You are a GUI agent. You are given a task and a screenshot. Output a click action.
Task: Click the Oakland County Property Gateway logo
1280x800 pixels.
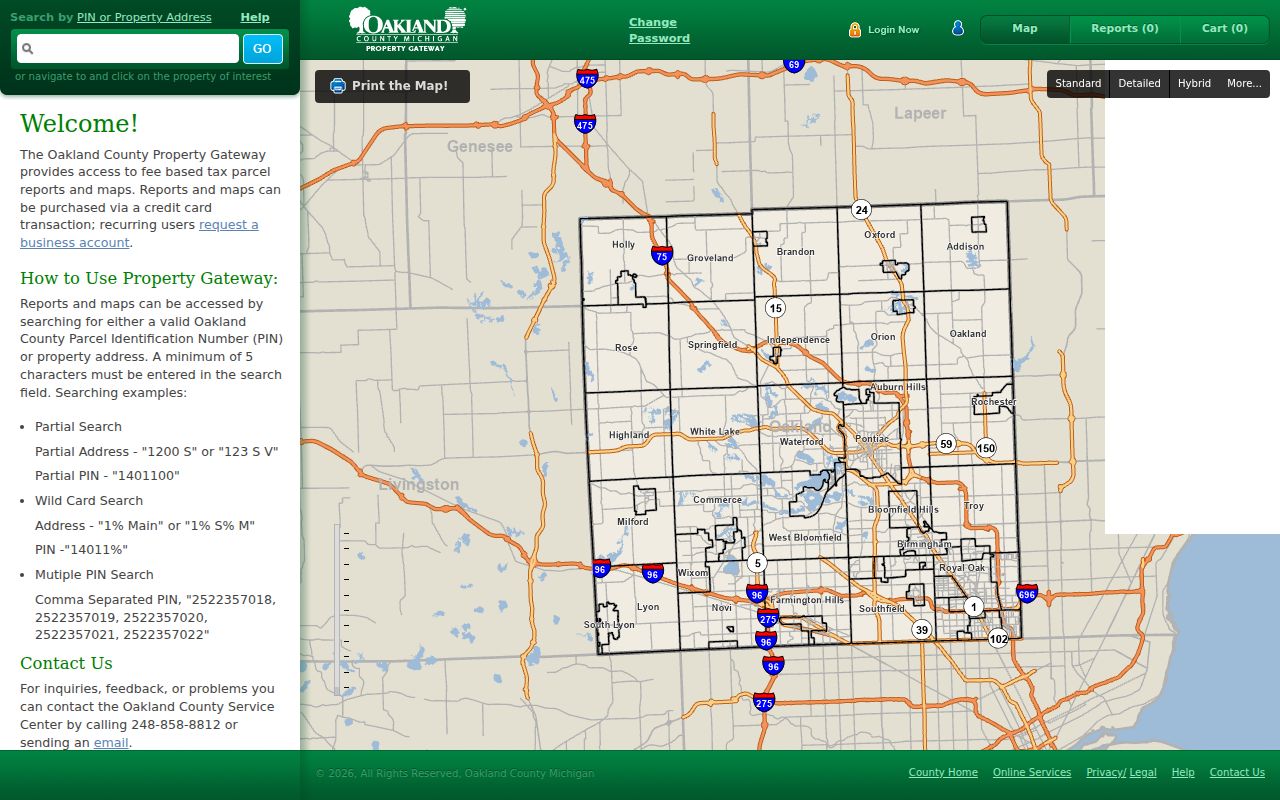tap(408, 29)
